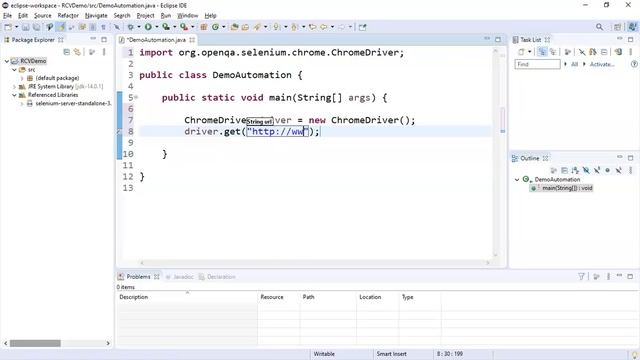This screenshot has height=360, width=640.
Task: Collapse the src folder node
Action: click(14, 69)
